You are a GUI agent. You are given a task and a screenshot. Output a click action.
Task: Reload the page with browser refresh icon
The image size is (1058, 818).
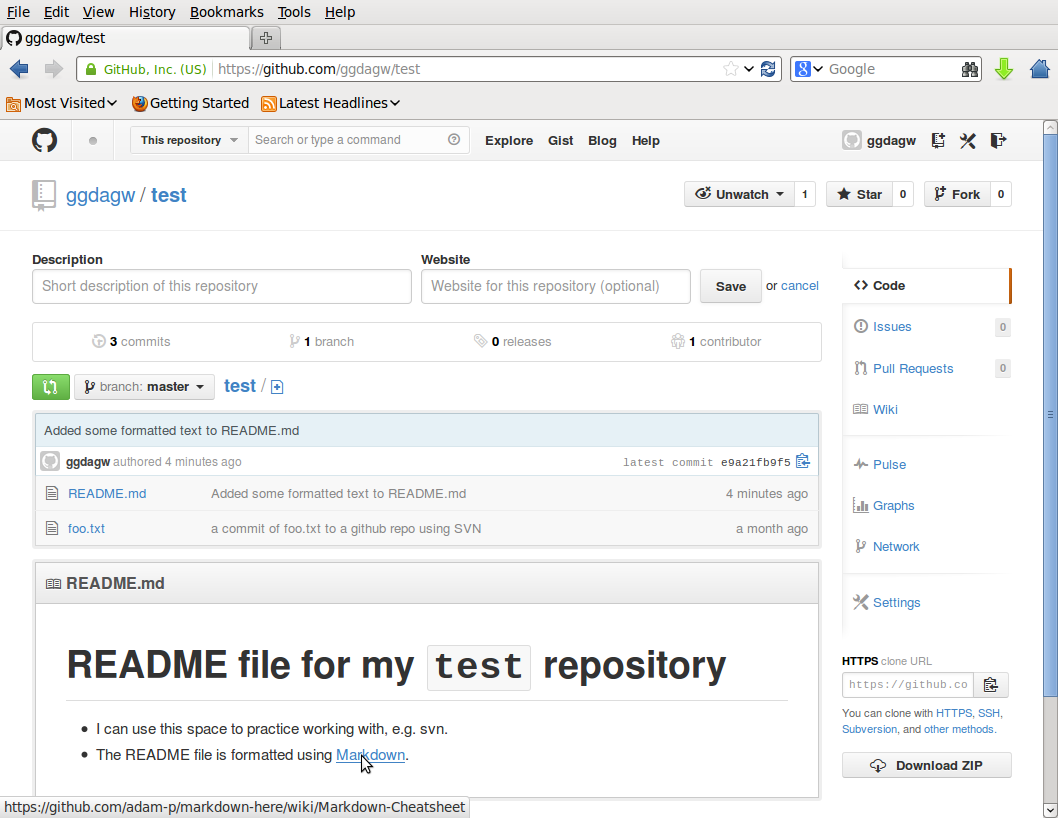768,69
